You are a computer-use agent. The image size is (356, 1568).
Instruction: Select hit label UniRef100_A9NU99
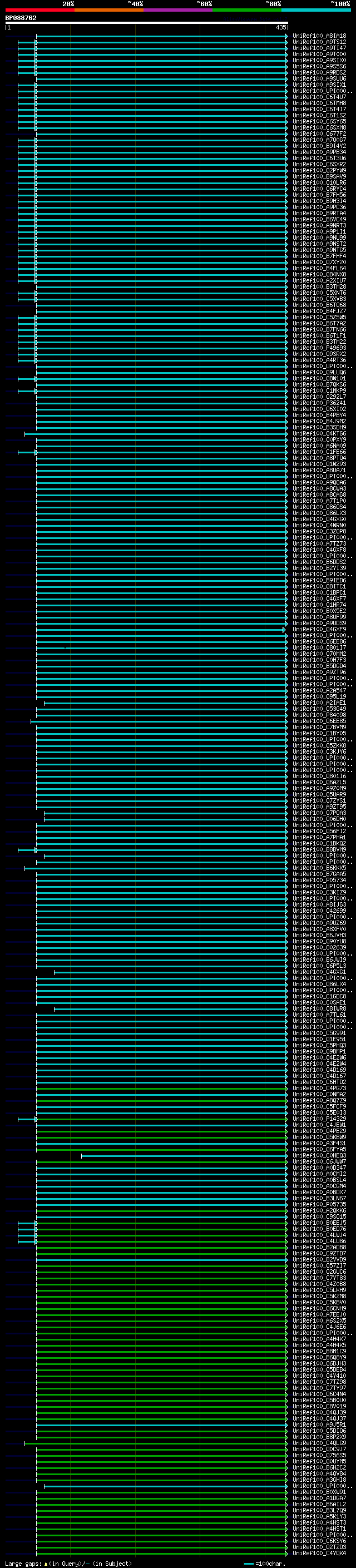tap(319, 238)
